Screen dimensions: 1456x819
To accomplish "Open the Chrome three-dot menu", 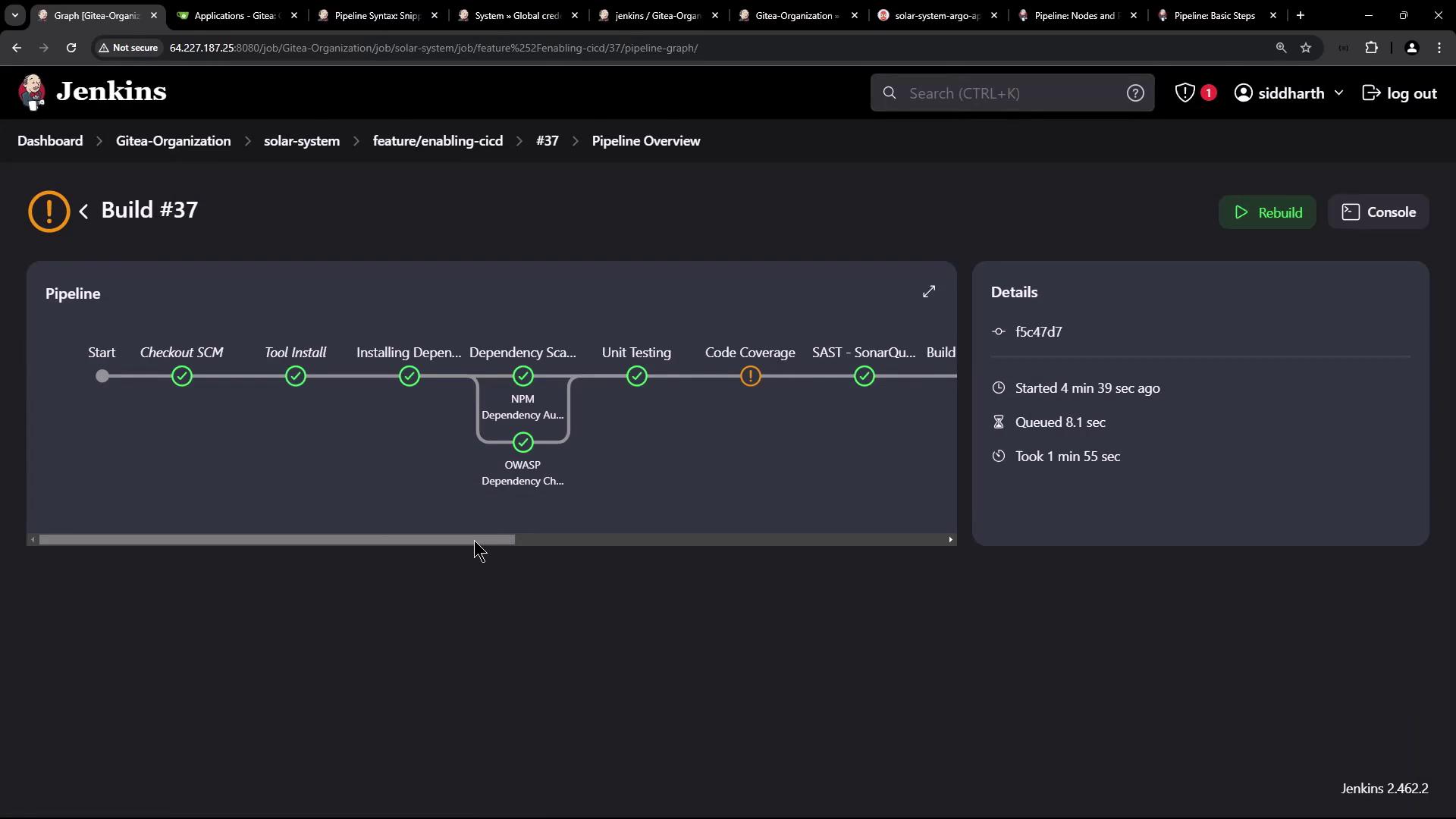I will [1439, 48].
